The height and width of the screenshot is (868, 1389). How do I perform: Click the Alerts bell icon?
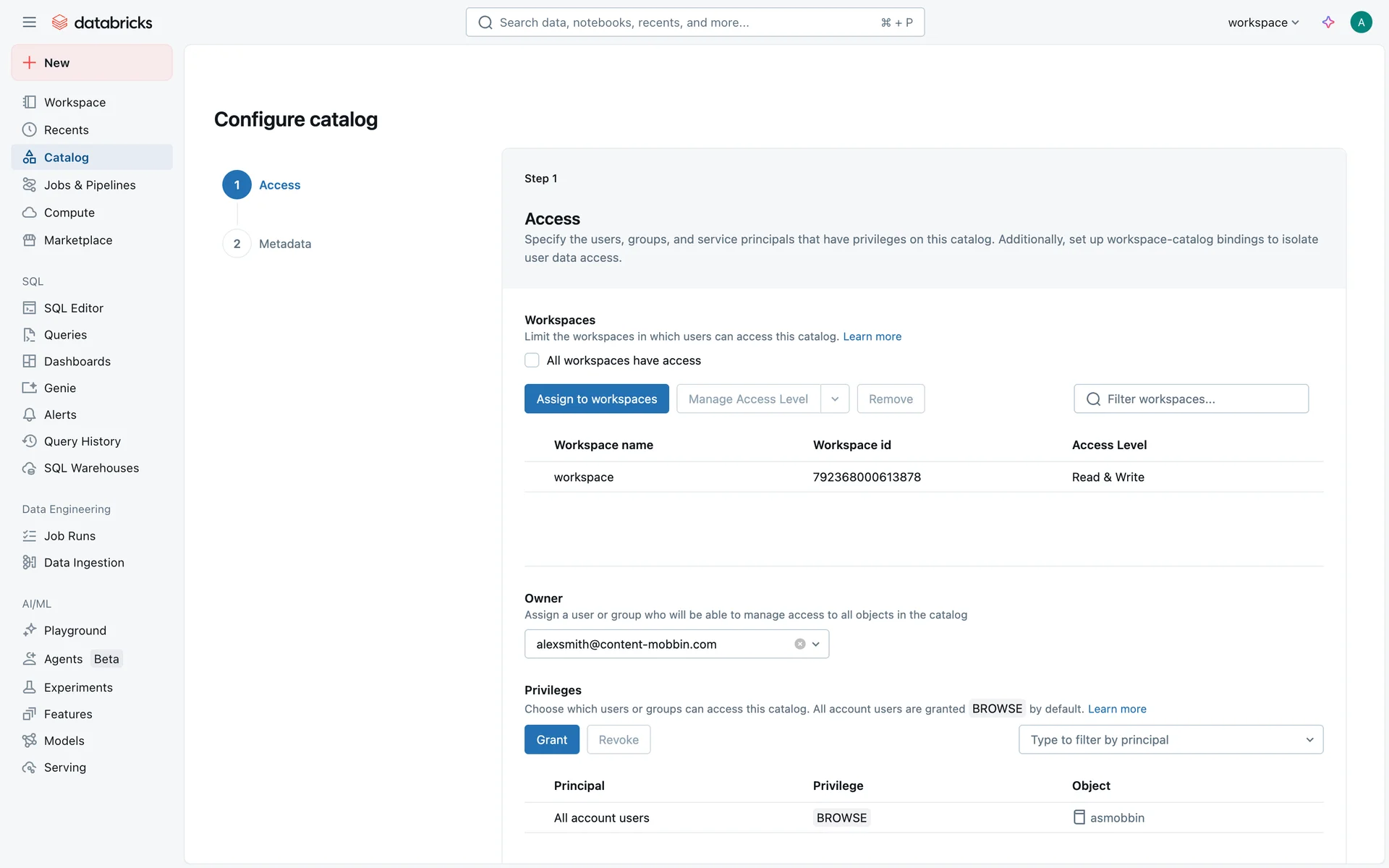(x=29, y=414)
